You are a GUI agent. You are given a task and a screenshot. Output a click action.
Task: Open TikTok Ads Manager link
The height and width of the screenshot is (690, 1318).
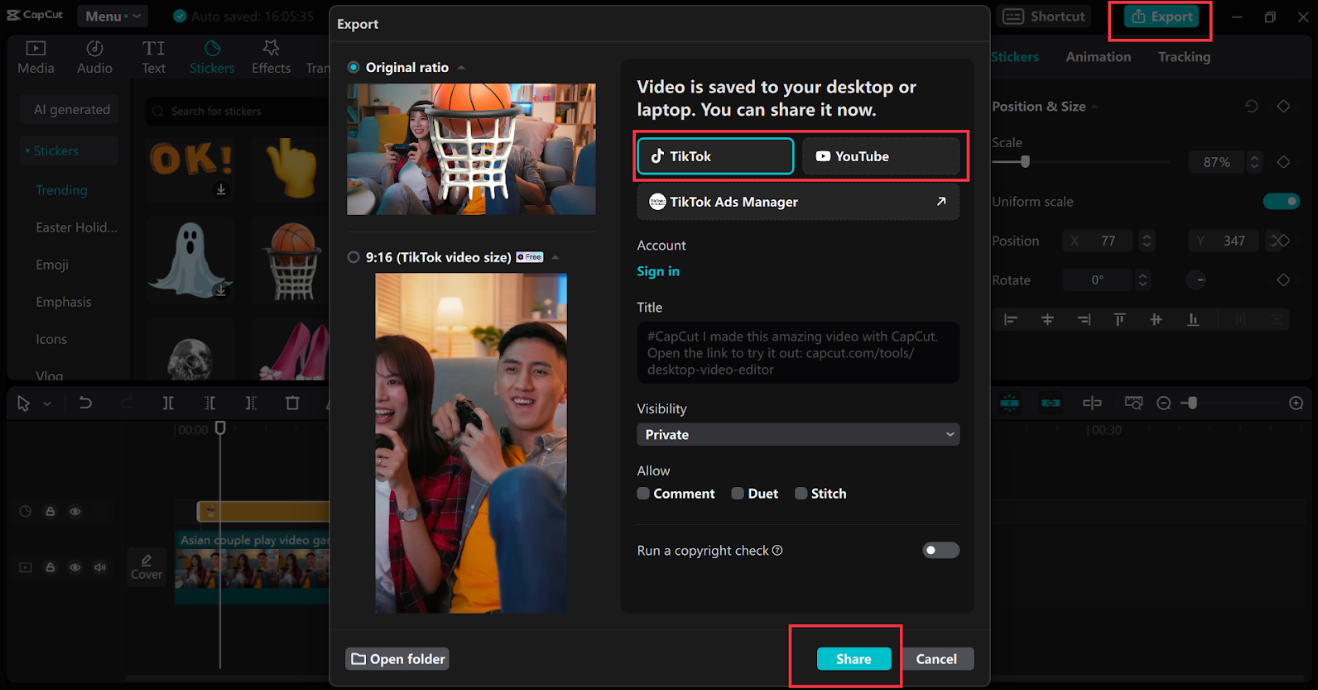pyautogui.click(x=798, y=202)
